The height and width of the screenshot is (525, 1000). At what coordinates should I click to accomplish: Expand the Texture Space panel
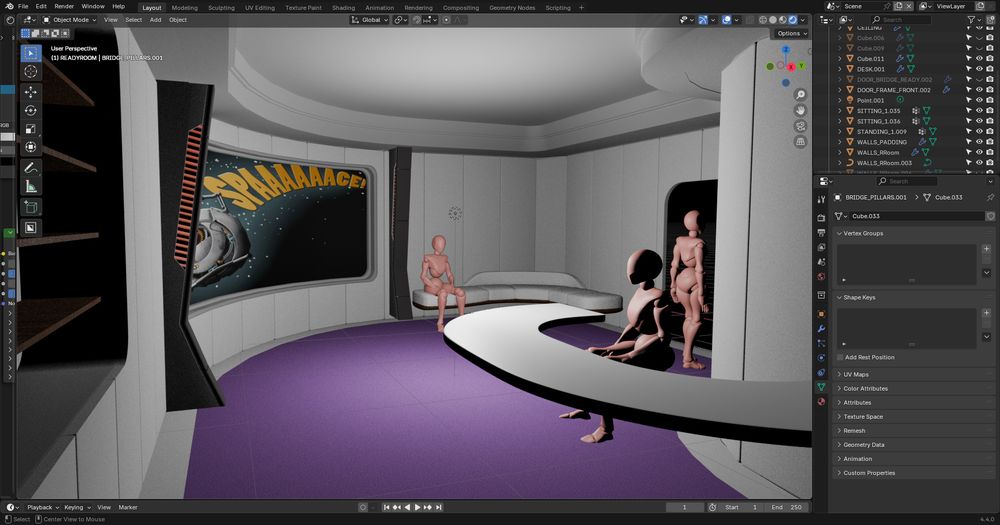[914, 417]
